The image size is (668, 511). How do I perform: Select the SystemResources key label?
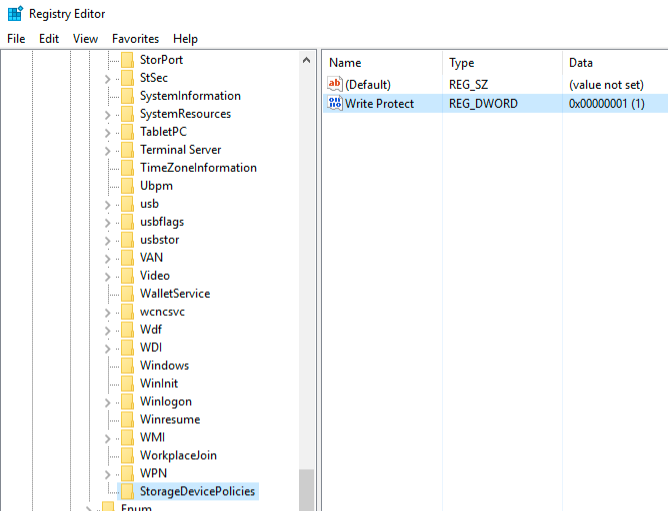coord(185,114)
